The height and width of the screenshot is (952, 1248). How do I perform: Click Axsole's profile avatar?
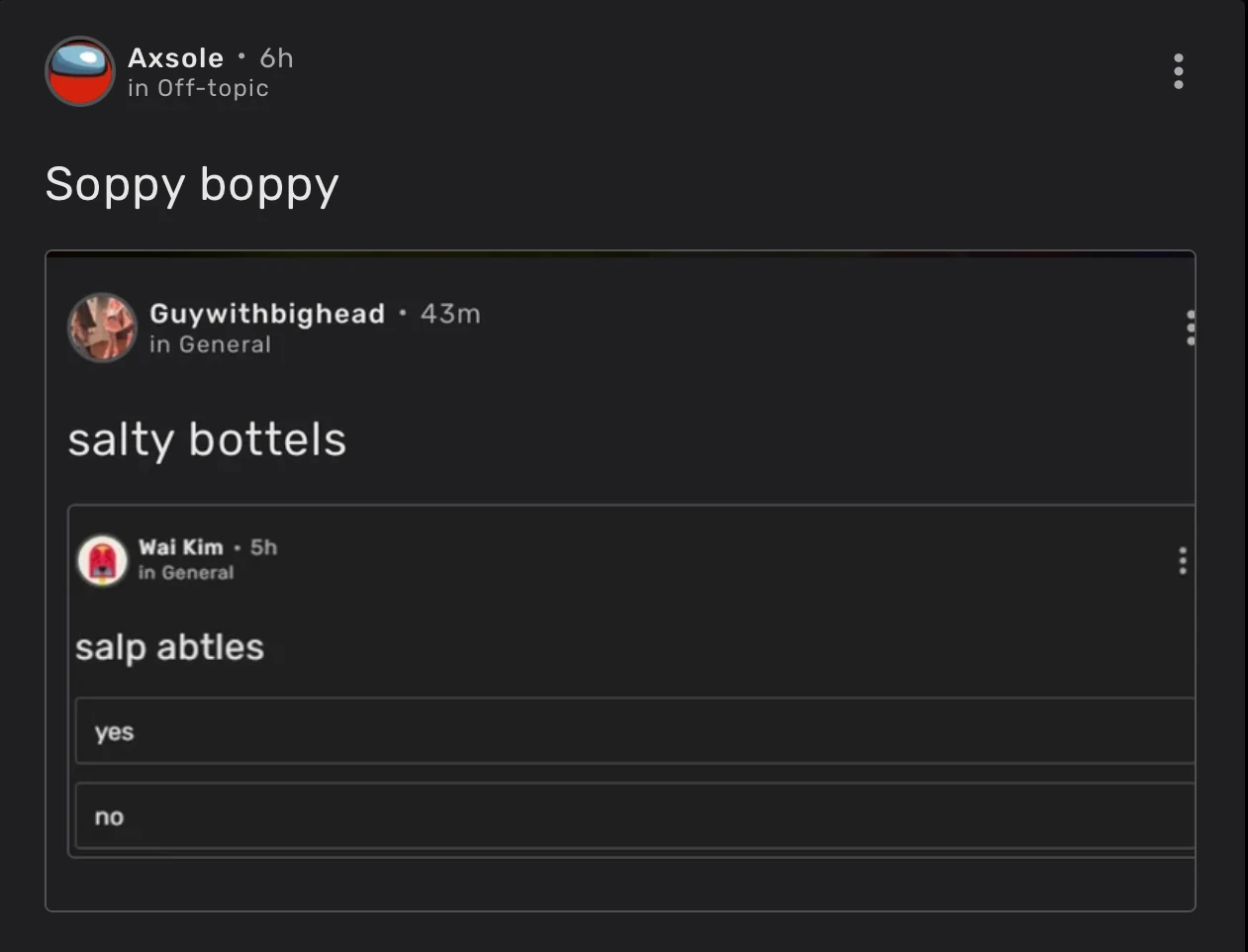coord(79,71)
